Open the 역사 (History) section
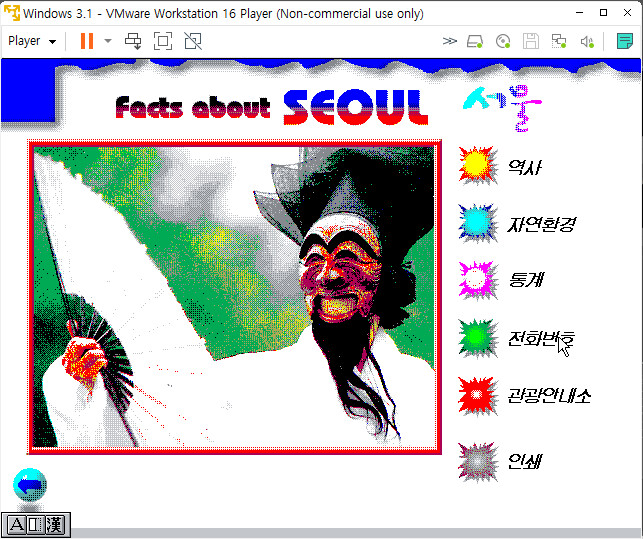Viewport: 643px width, 539px height. pos(524,167)
